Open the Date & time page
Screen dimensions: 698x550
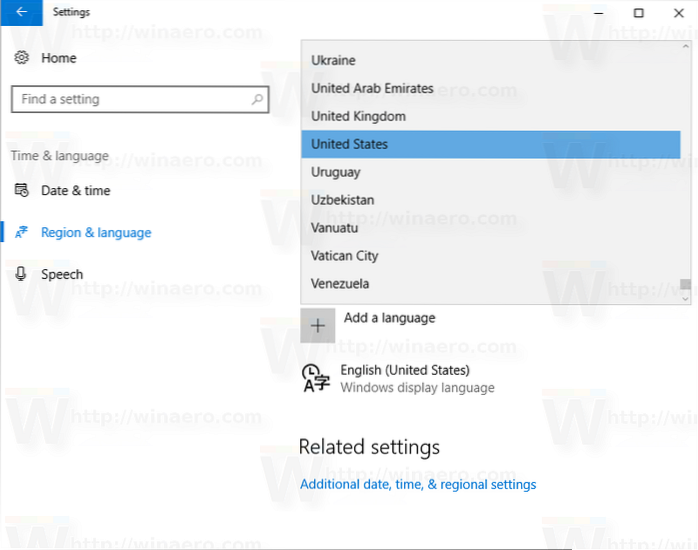(x=76, y=190)
